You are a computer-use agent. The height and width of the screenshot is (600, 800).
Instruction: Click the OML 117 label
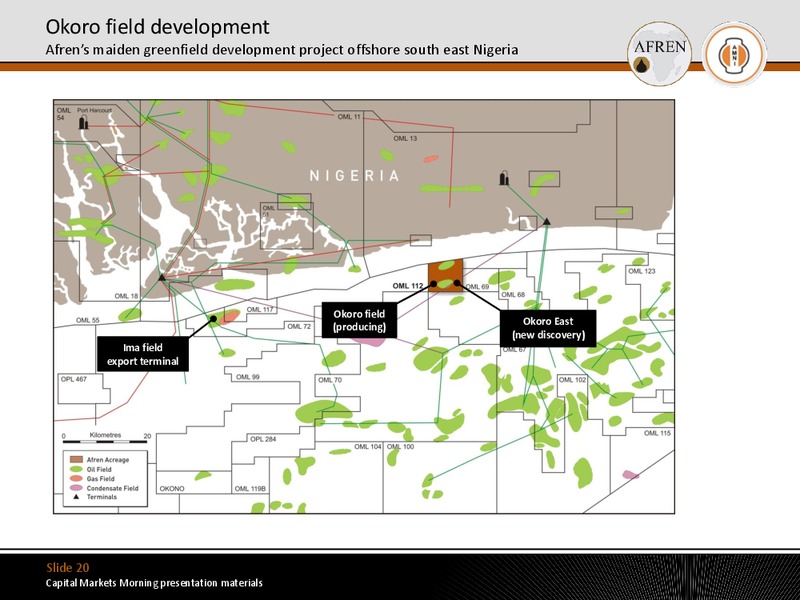pyautogui.click(x=260, y=309)
